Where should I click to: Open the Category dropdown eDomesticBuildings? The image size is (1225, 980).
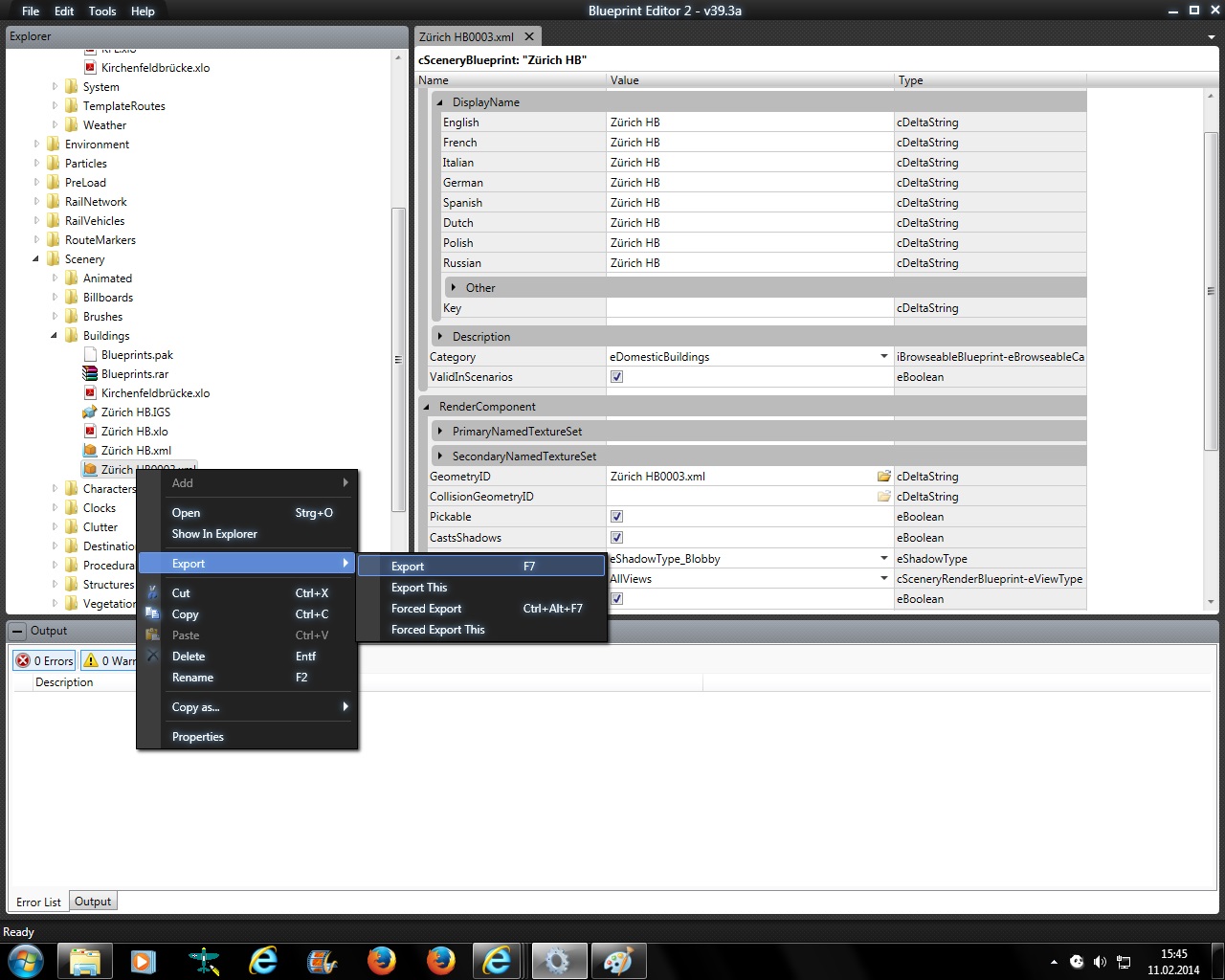883,357
